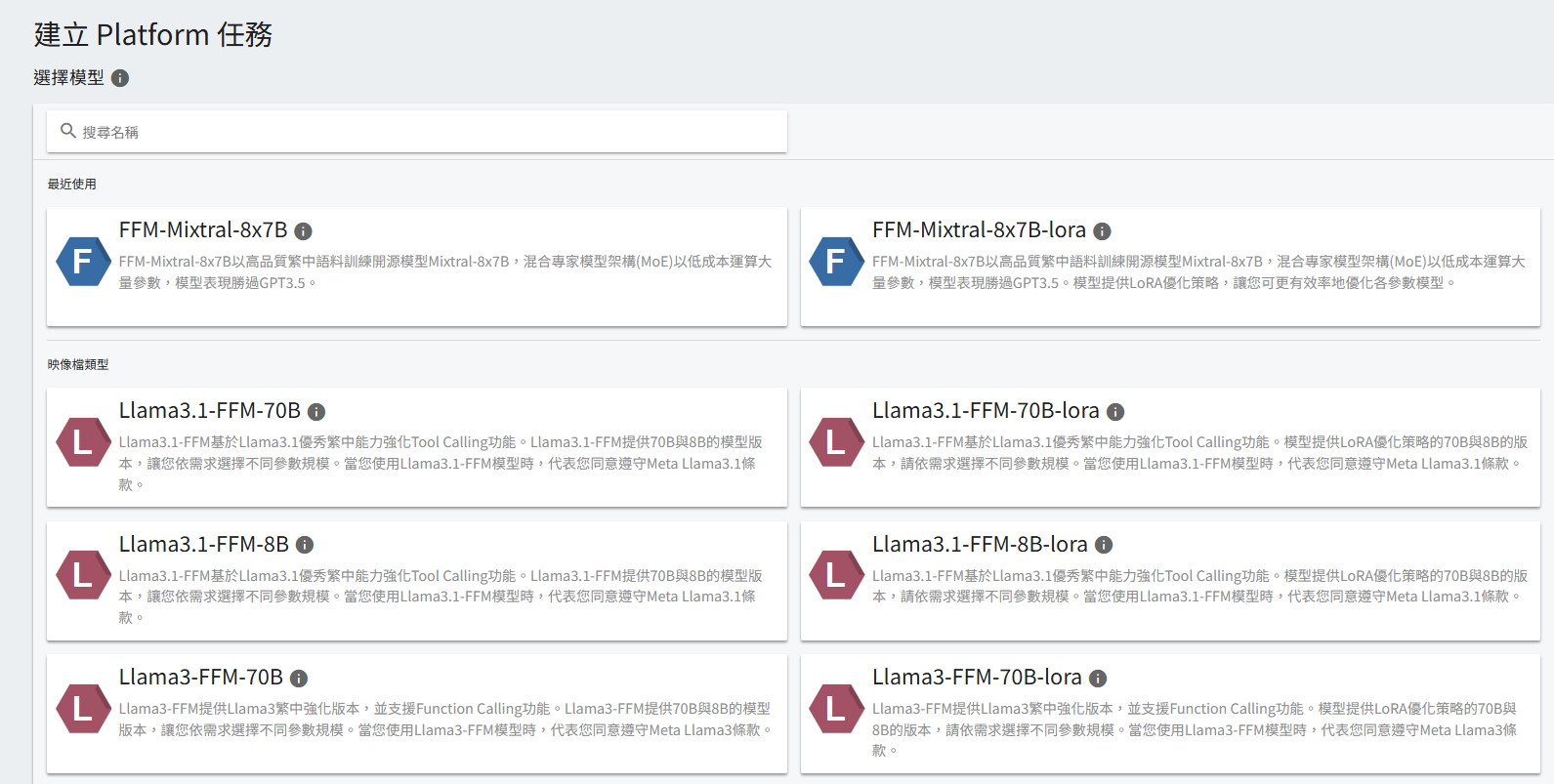Screen dimensions: 1554x784
Task: Focus the 搜尋名稱 search field
Action: coord(417,132)
